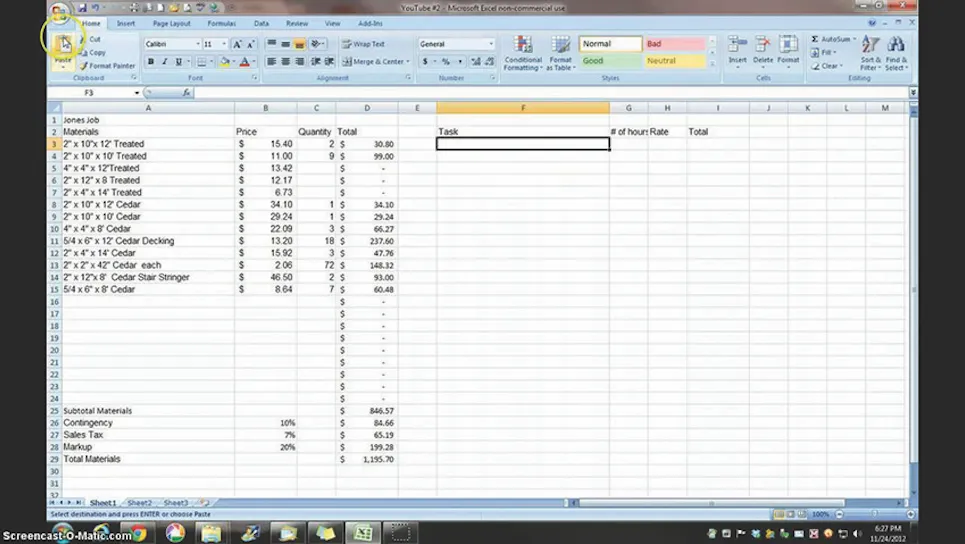Switch to the Page Layout tab
The width and height of the screenshot is (965, 544).
(x=172, y=23)
